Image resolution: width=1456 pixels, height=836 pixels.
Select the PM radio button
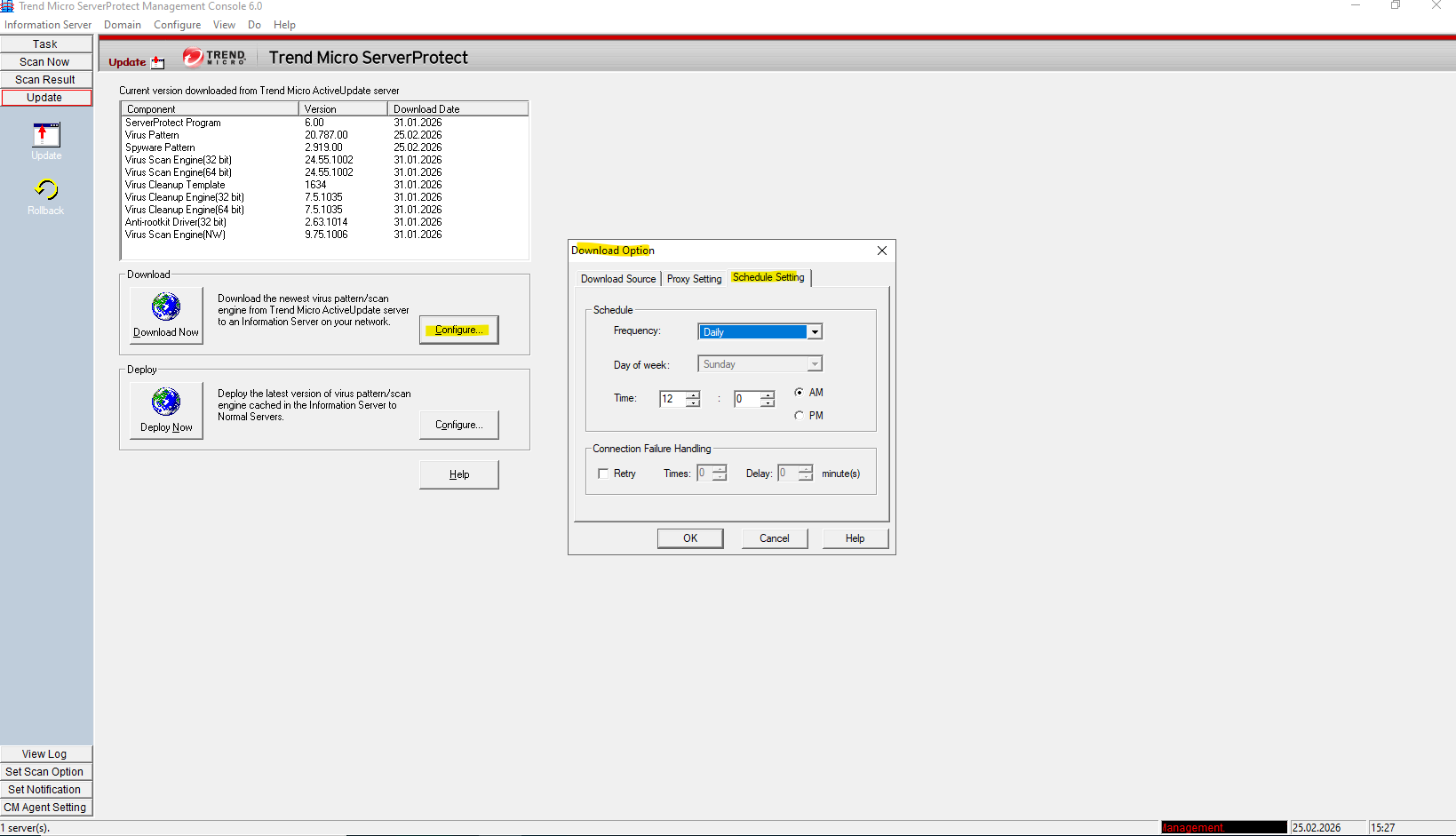pos(800,416)
